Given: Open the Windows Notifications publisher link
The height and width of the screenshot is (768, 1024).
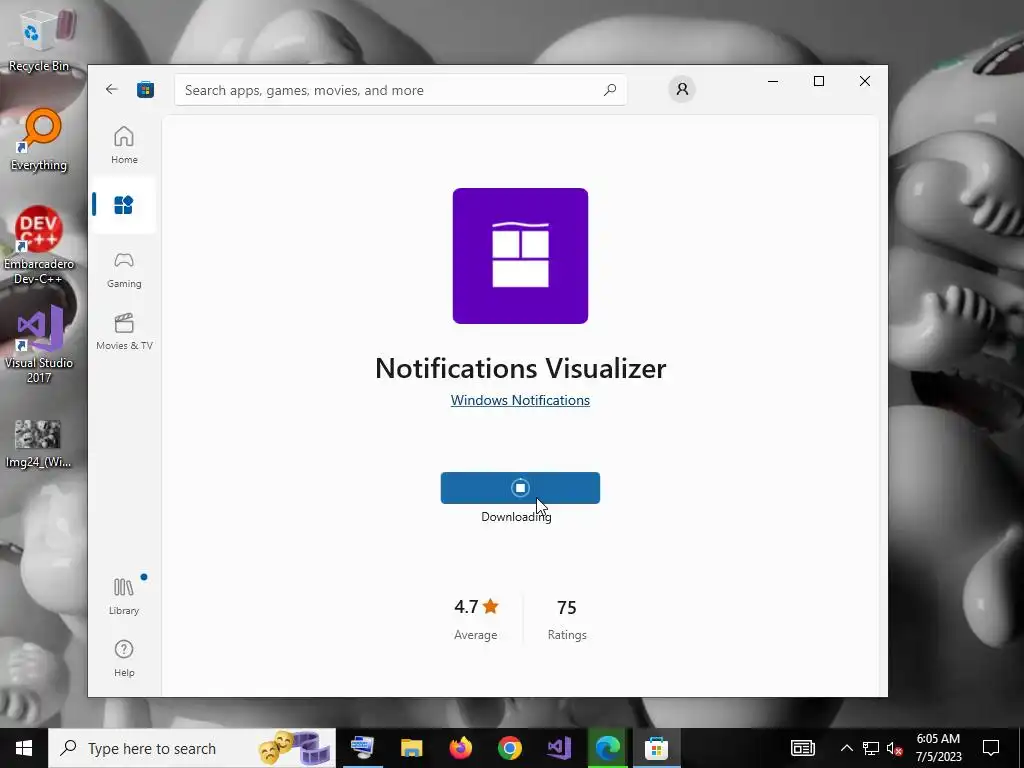Looking at the screenshot, I should click(520, 400).
